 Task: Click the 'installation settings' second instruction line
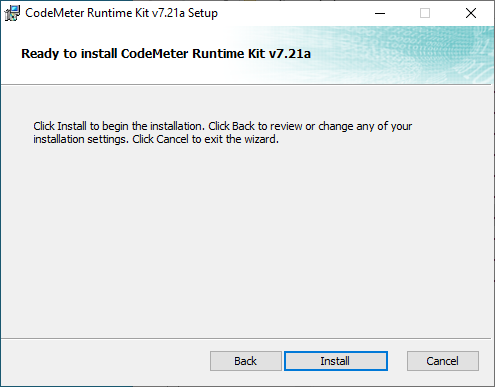[156, 139]
